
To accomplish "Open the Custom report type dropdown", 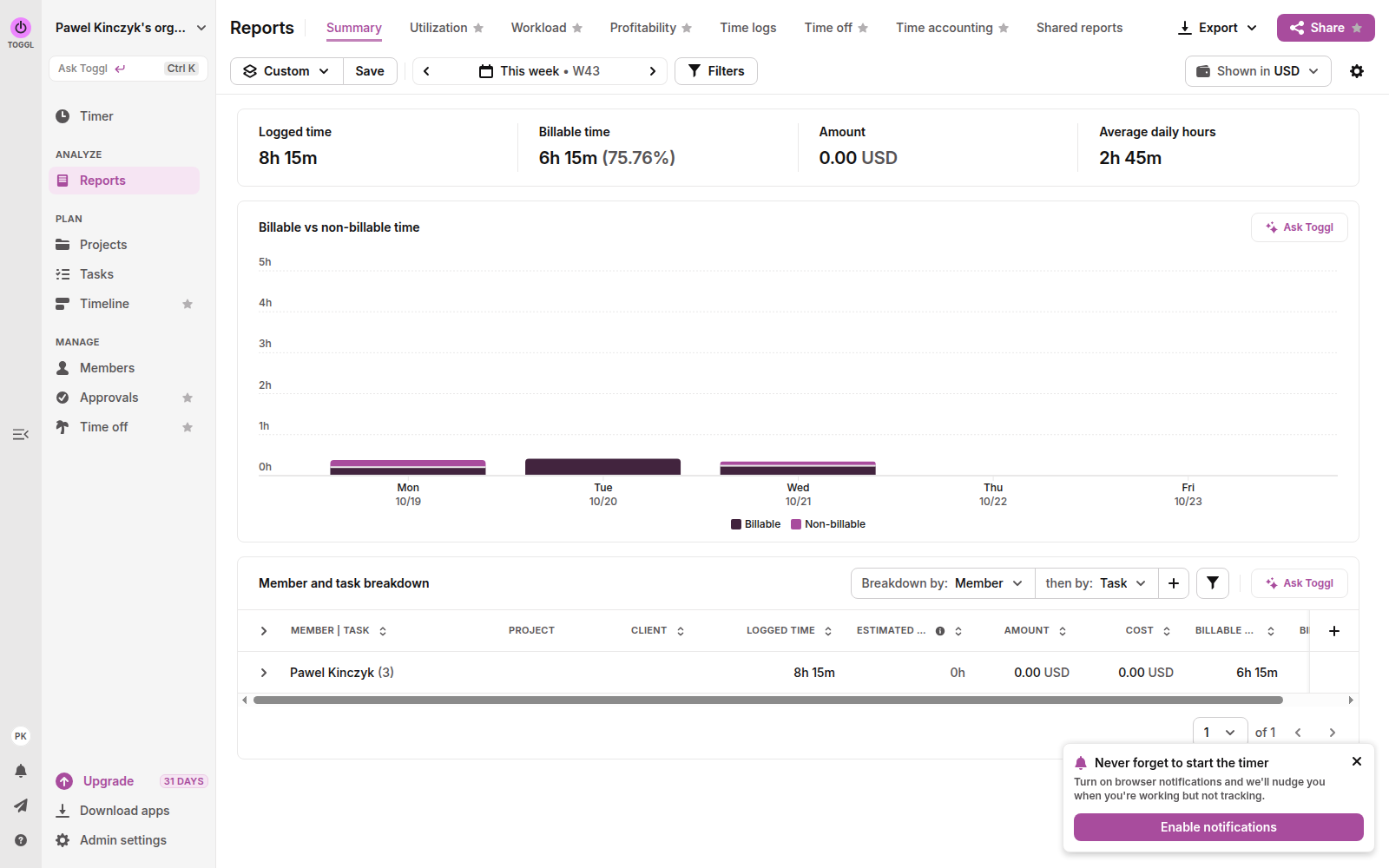I will pyautogui.click(x=286, y=71).
